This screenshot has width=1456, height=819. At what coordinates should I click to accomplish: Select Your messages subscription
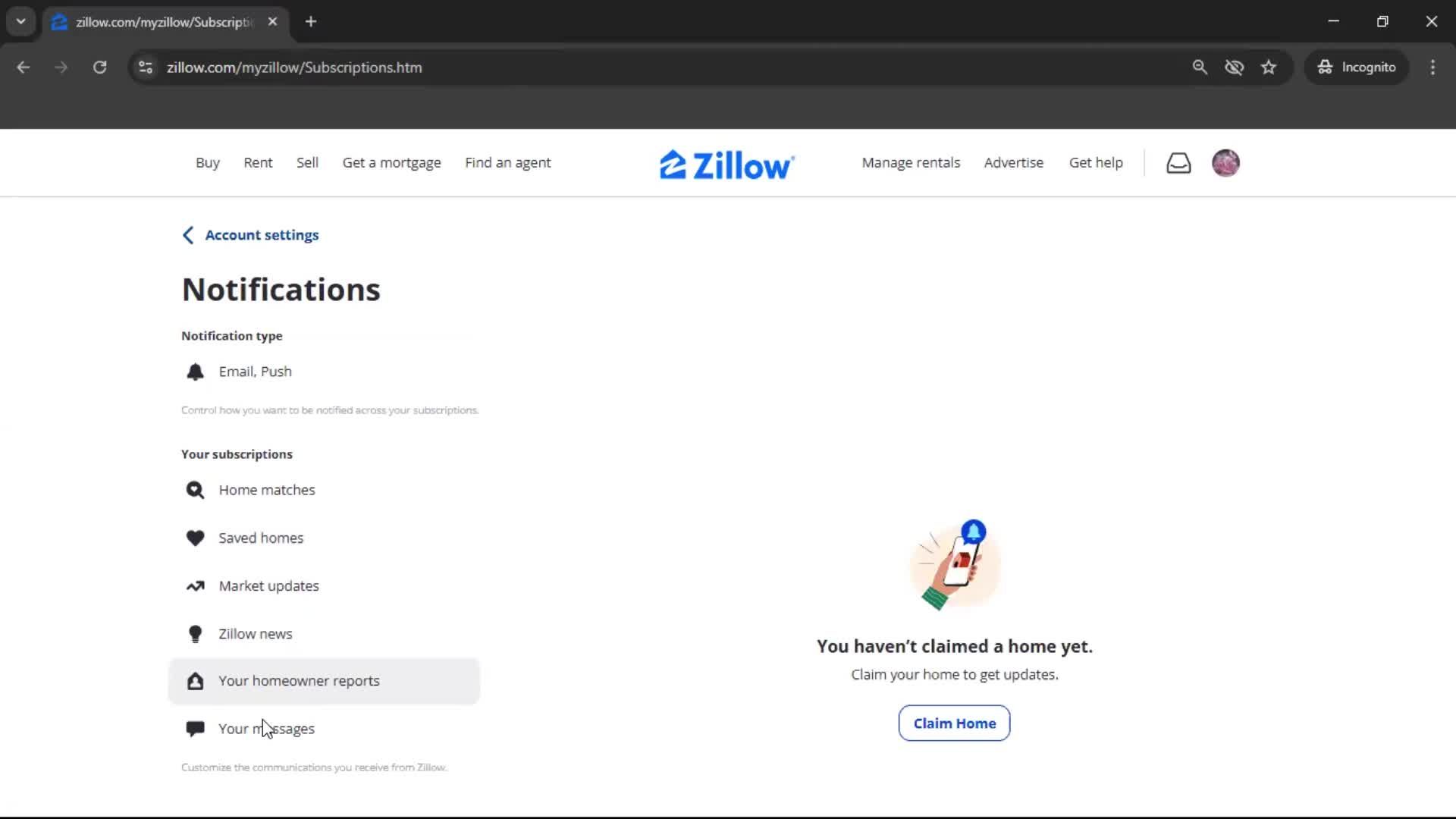[266, 729]
